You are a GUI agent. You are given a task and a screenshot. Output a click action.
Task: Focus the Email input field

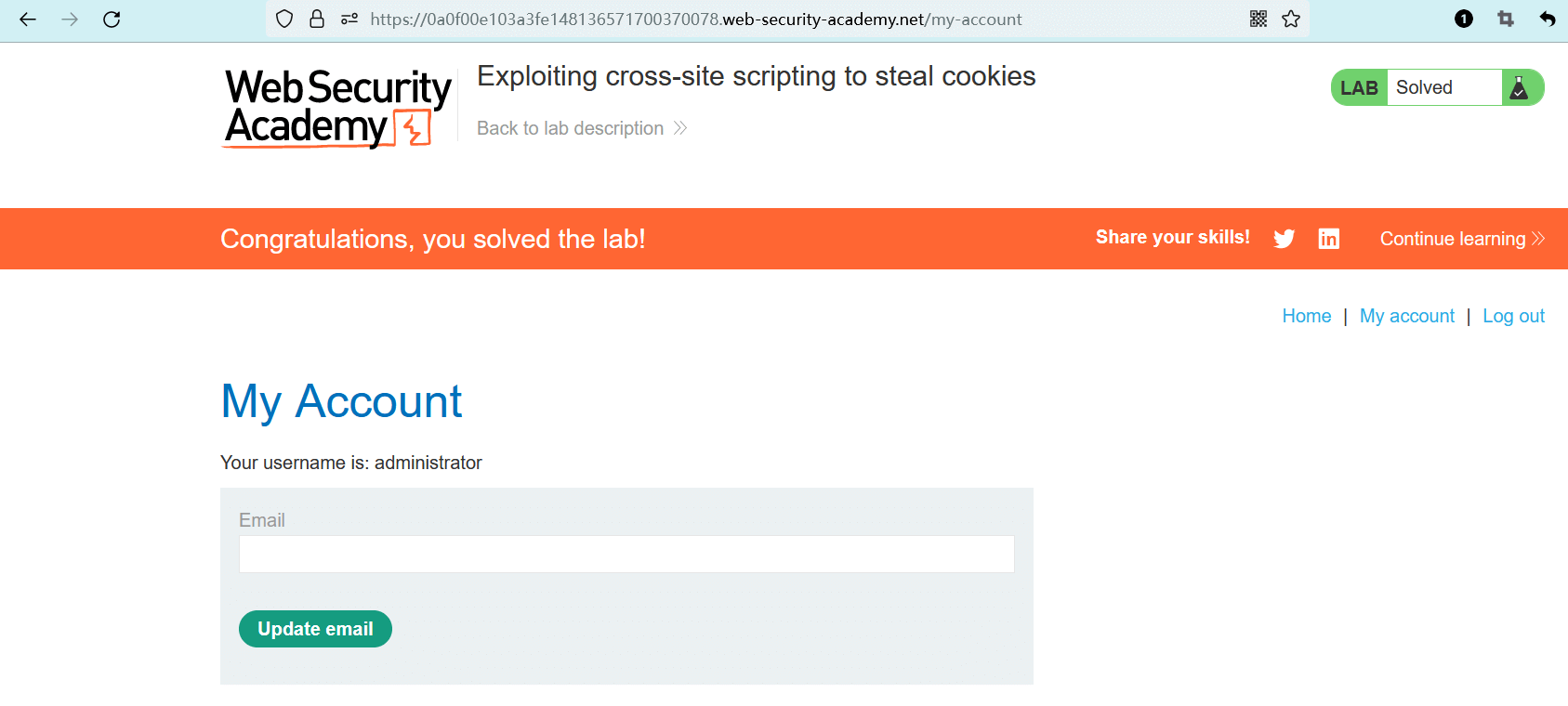pyautogui.click(x=626, y=554)
